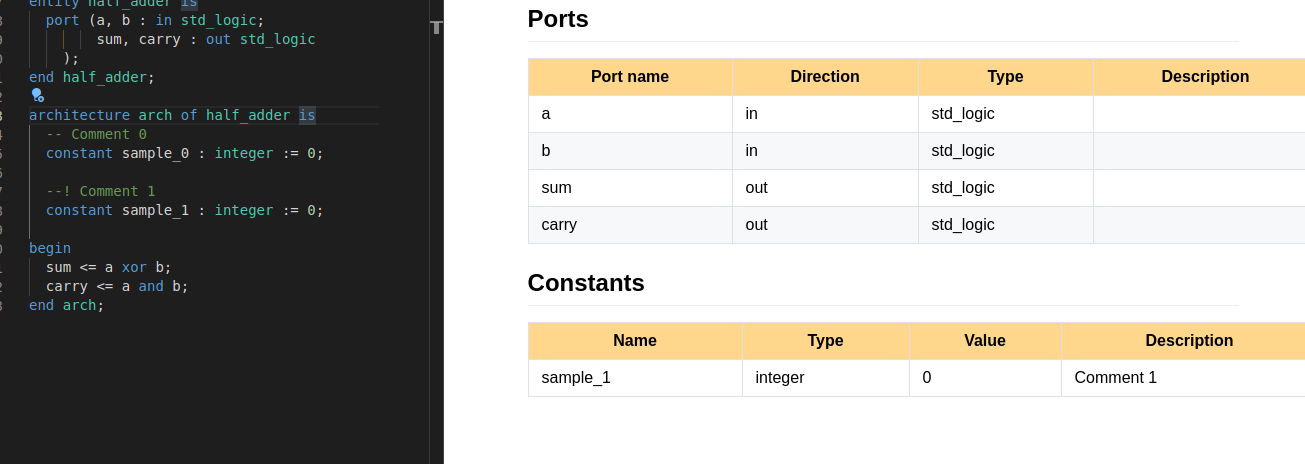Click the Description header in Ports table
The image size is (1305, 464).
[x=1204, y=77]
